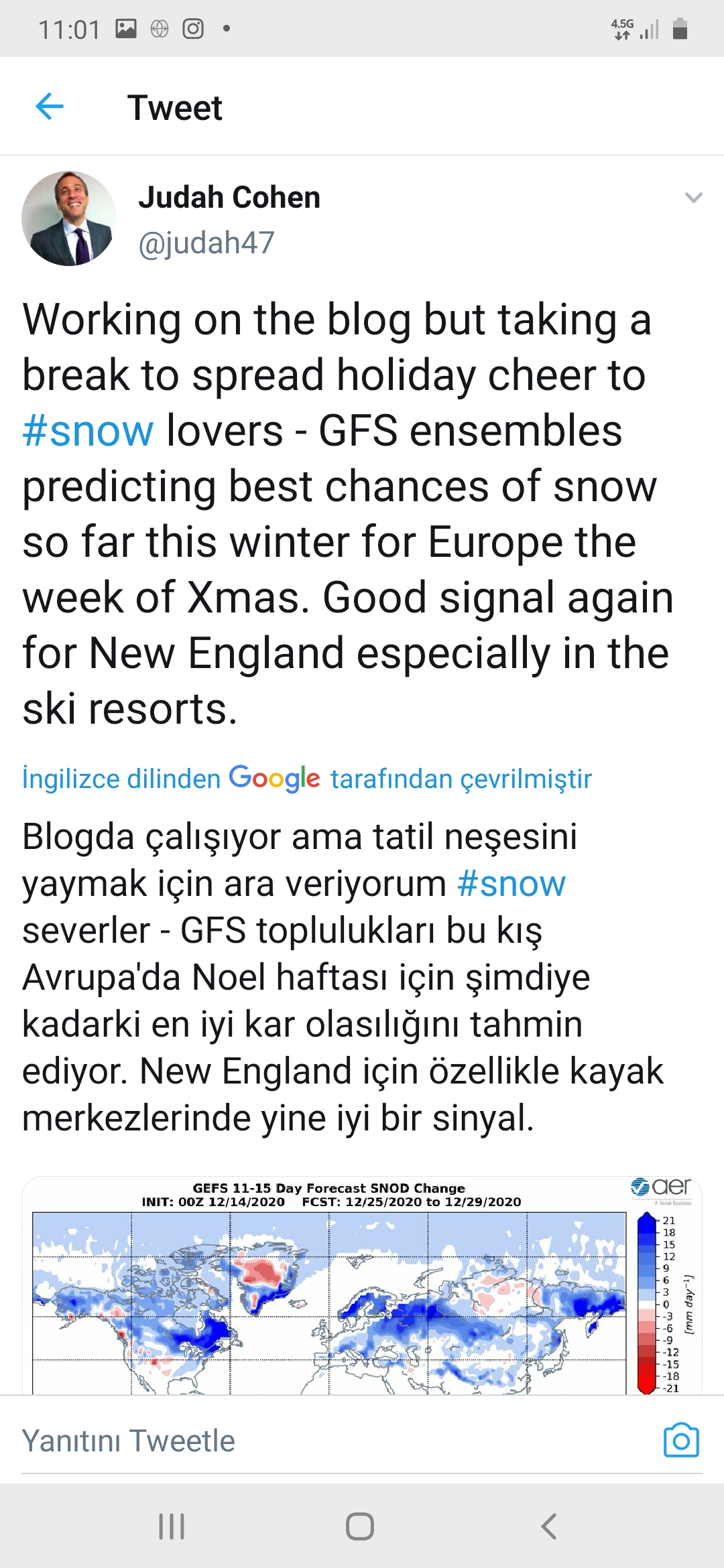Tap the globe notification icon in status bar
Screen dimensions: 724x1568
(x=160, y=29)
